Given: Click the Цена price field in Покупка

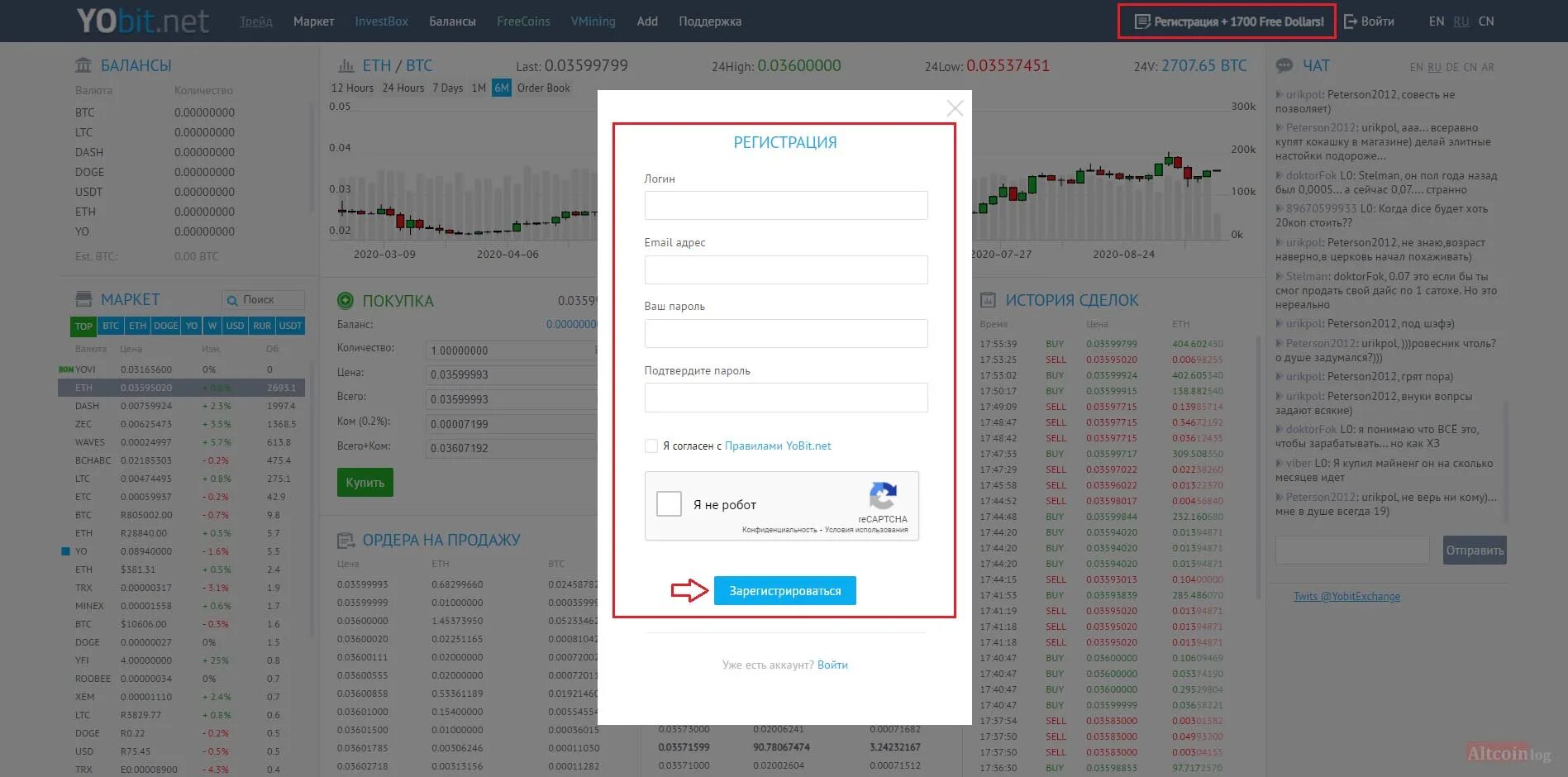Looking at the screenshot, I should (x=512, y=374).
